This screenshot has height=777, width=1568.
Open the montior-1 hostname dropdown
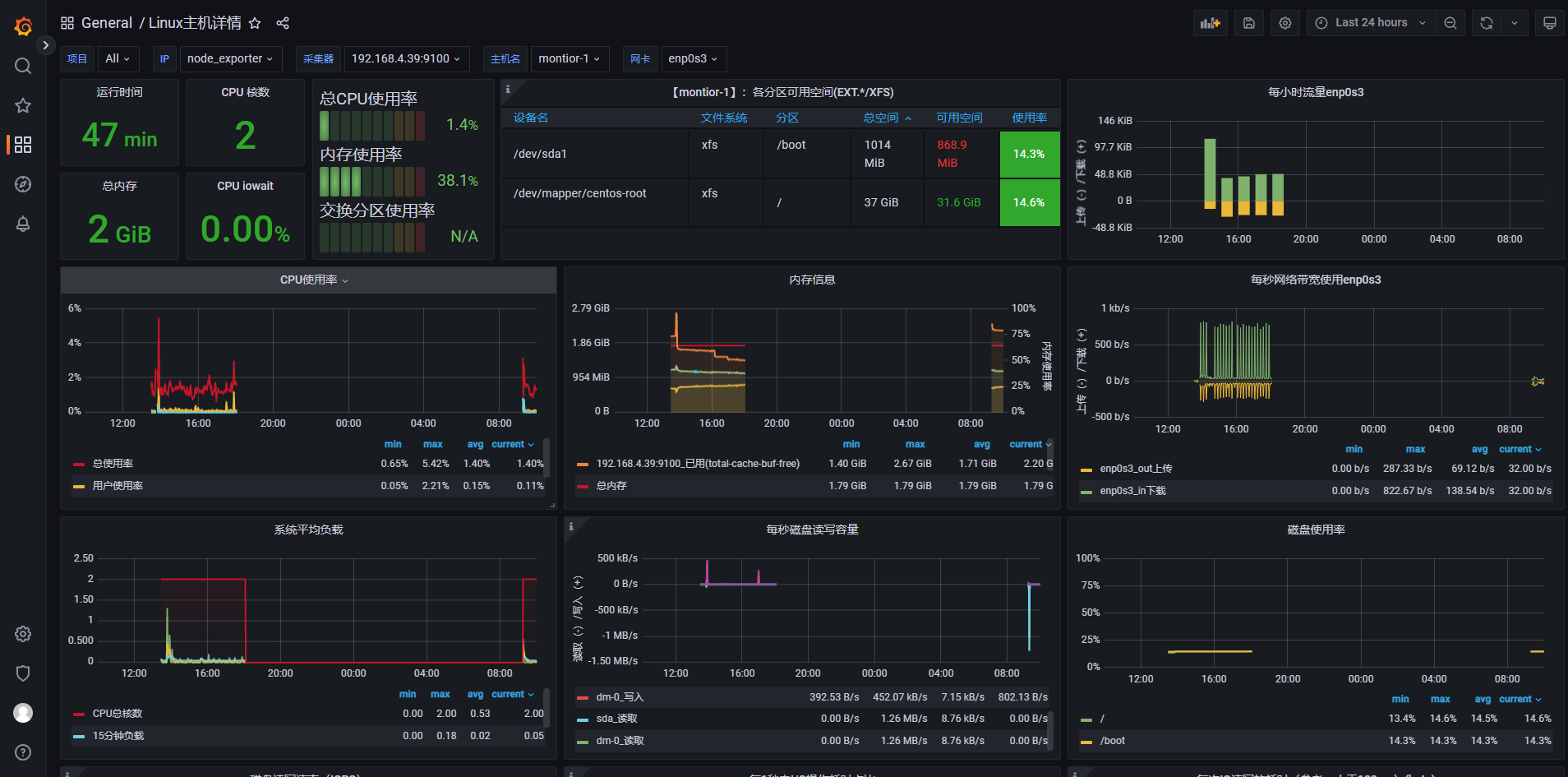tap(570, 58)
